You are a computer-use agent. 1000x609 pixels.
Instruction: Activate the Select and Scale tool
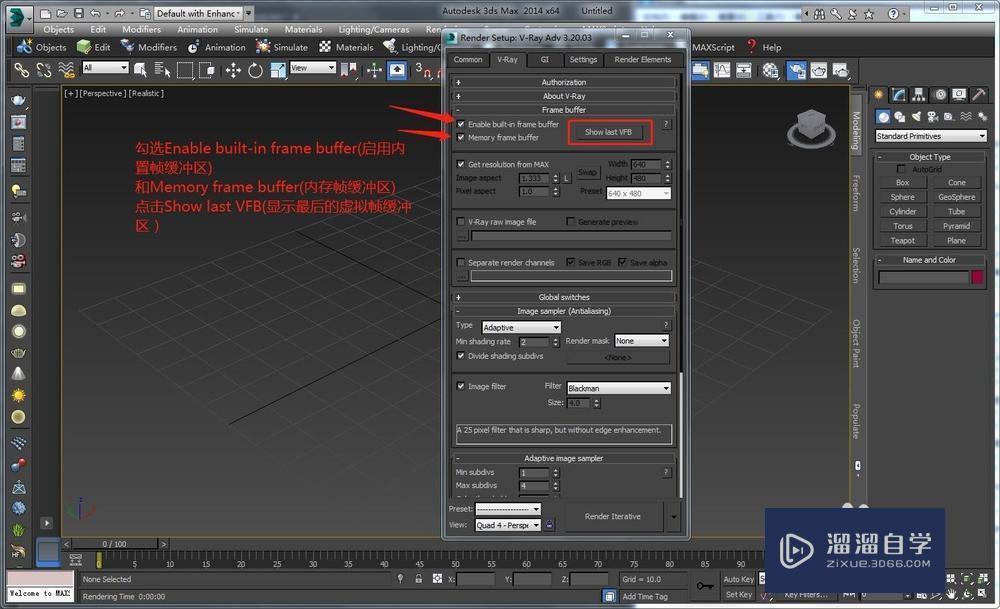278,70
